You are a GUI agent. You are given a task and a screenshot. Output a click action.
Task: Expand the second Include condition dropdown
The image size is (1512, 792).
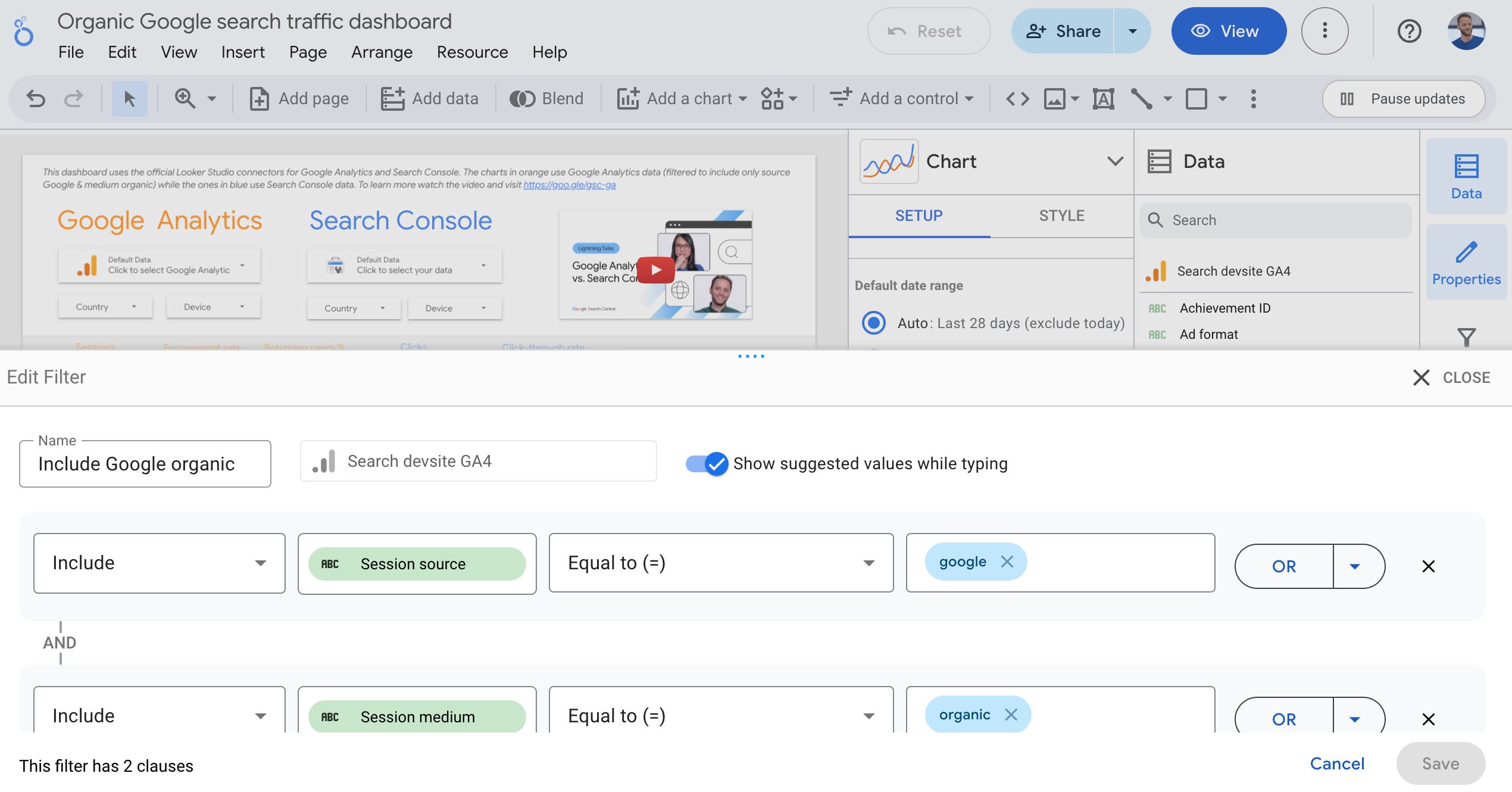click(x=257, y=715)
